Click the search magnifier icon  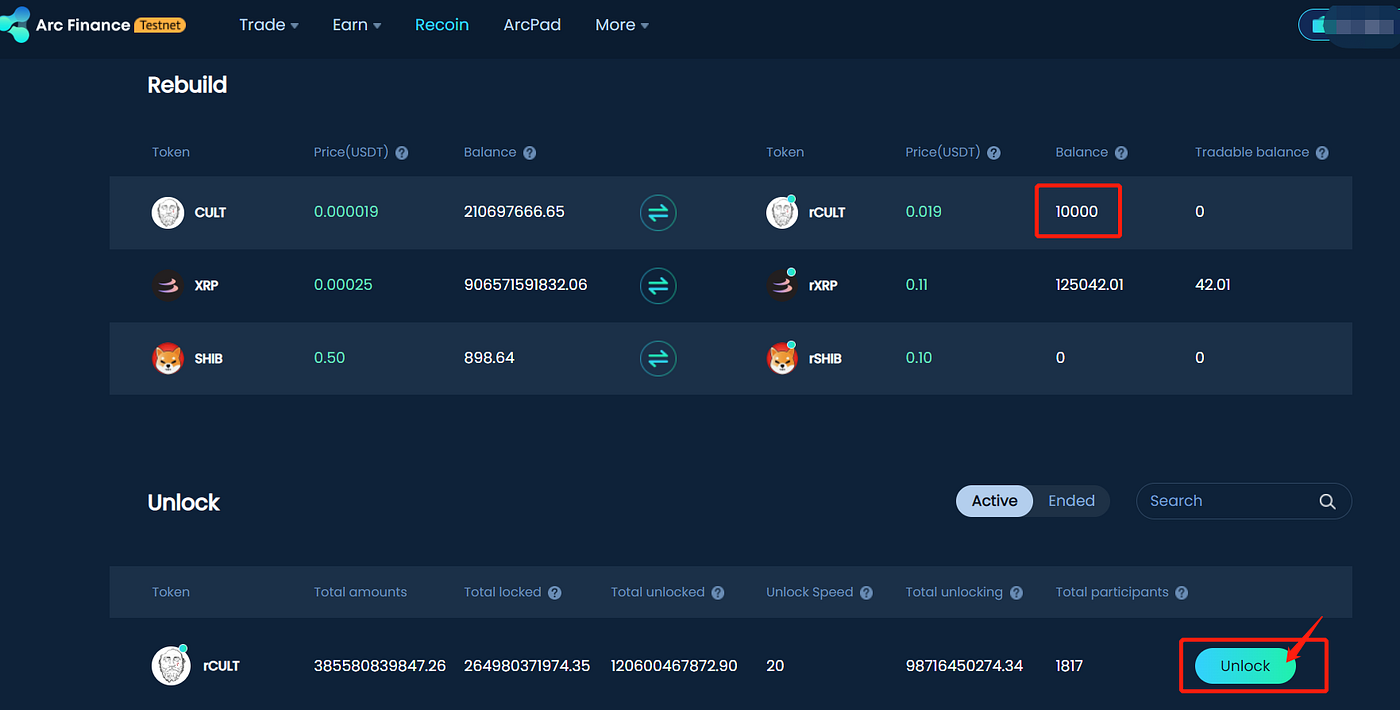(1327, 501)
